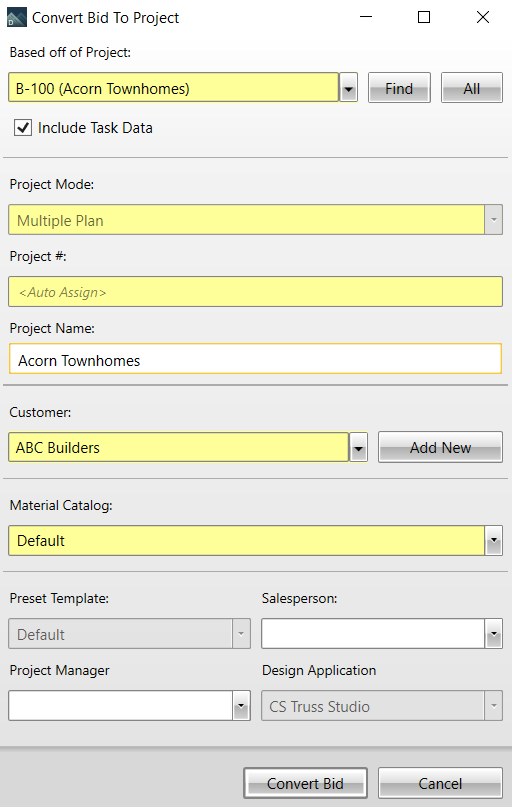
Task: Open the Preset Template dropdown
Action: tap(241, 634)
